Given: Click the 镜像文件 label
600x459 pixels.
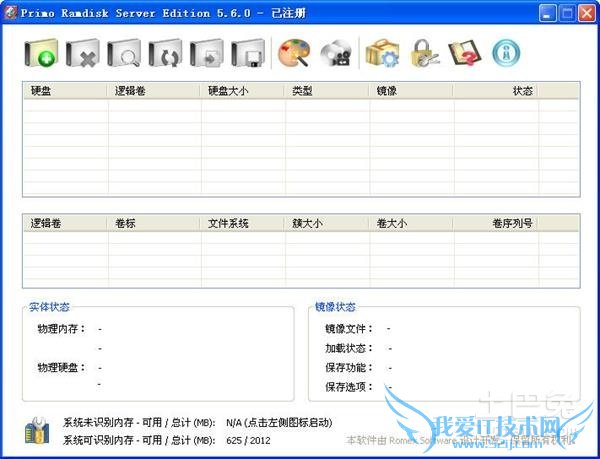Looking at the screenshot, I should pos(349,329).
